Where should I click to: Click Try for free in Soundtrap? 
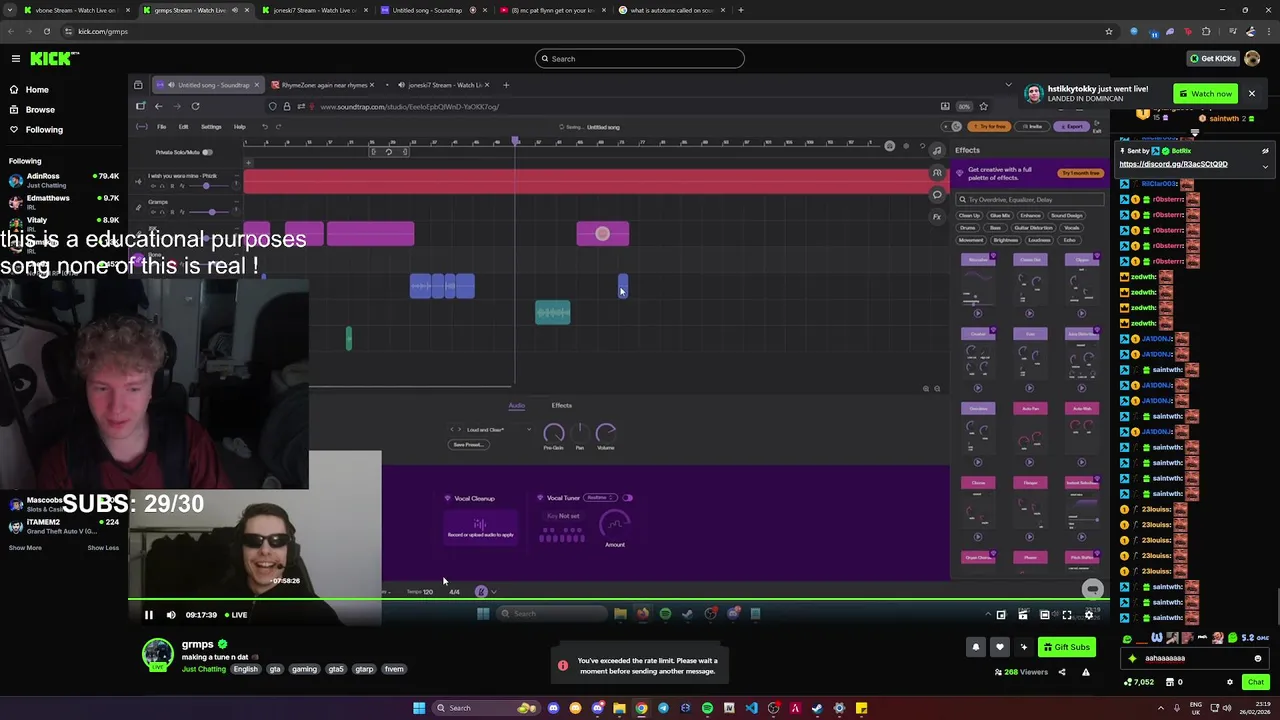(x=990, y=127)
